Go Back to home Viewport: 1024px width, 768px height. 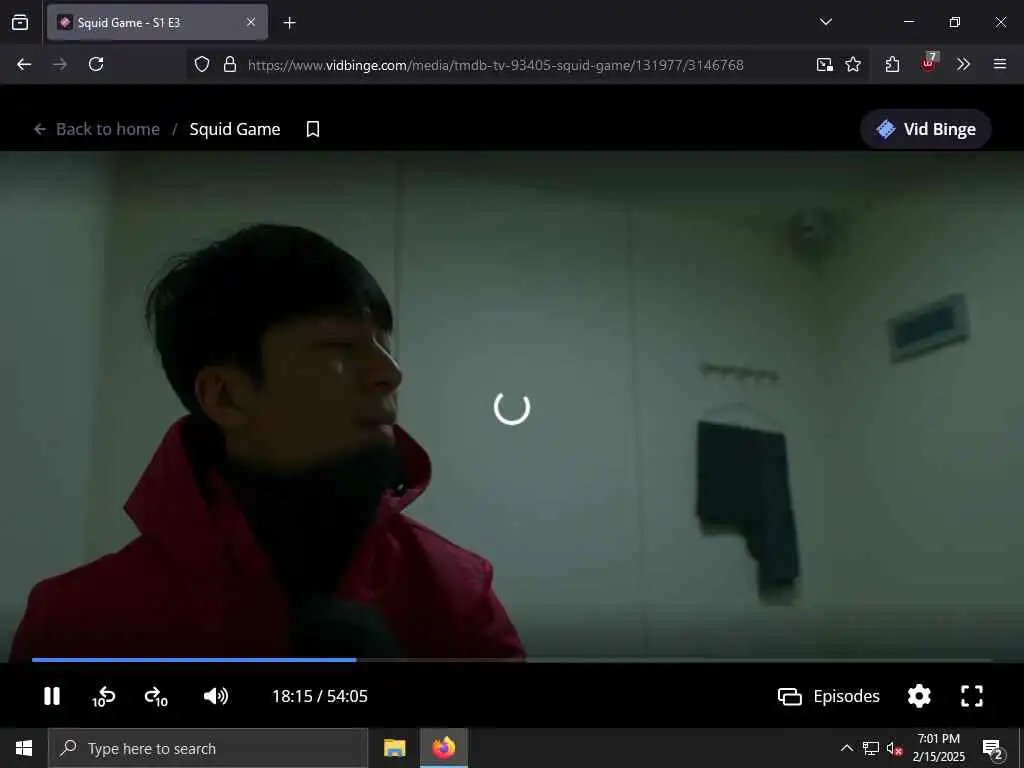97,129
